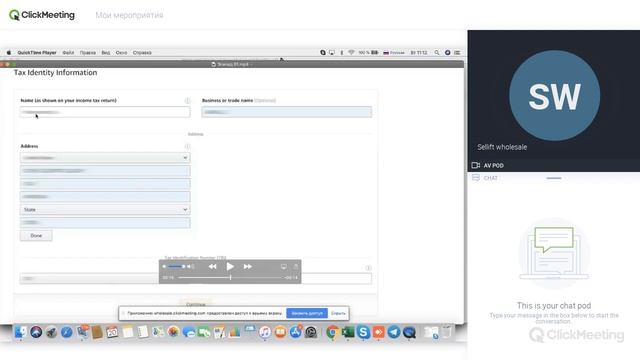
Task: Click the info icon beside Address
Action: point(187,146)
